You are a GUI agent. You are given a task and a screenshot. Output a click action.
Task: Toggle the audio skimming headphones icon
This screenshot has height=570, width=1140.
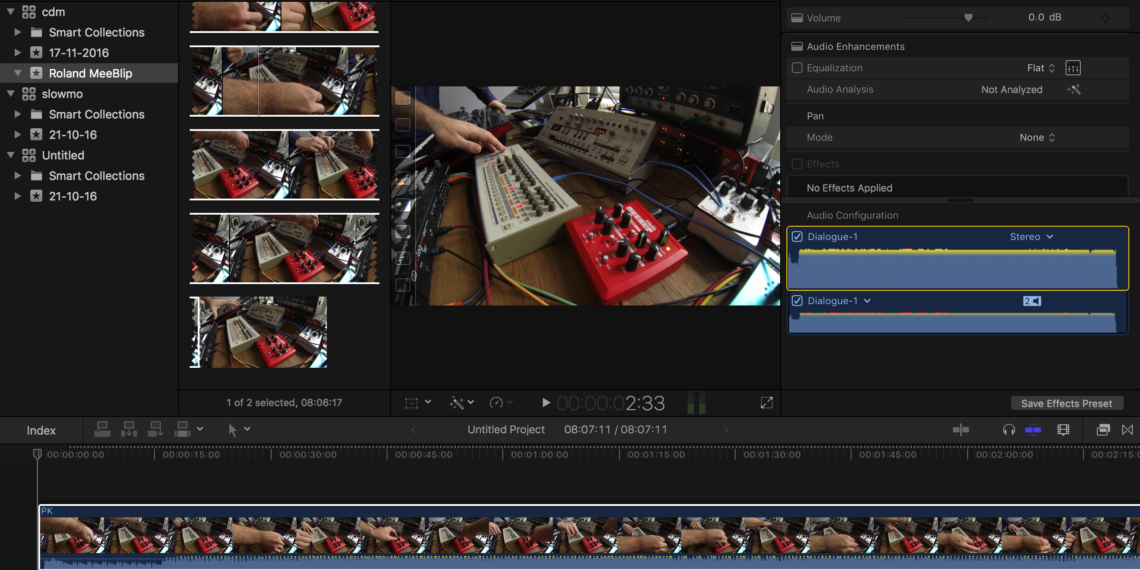tap(1008, 430)
